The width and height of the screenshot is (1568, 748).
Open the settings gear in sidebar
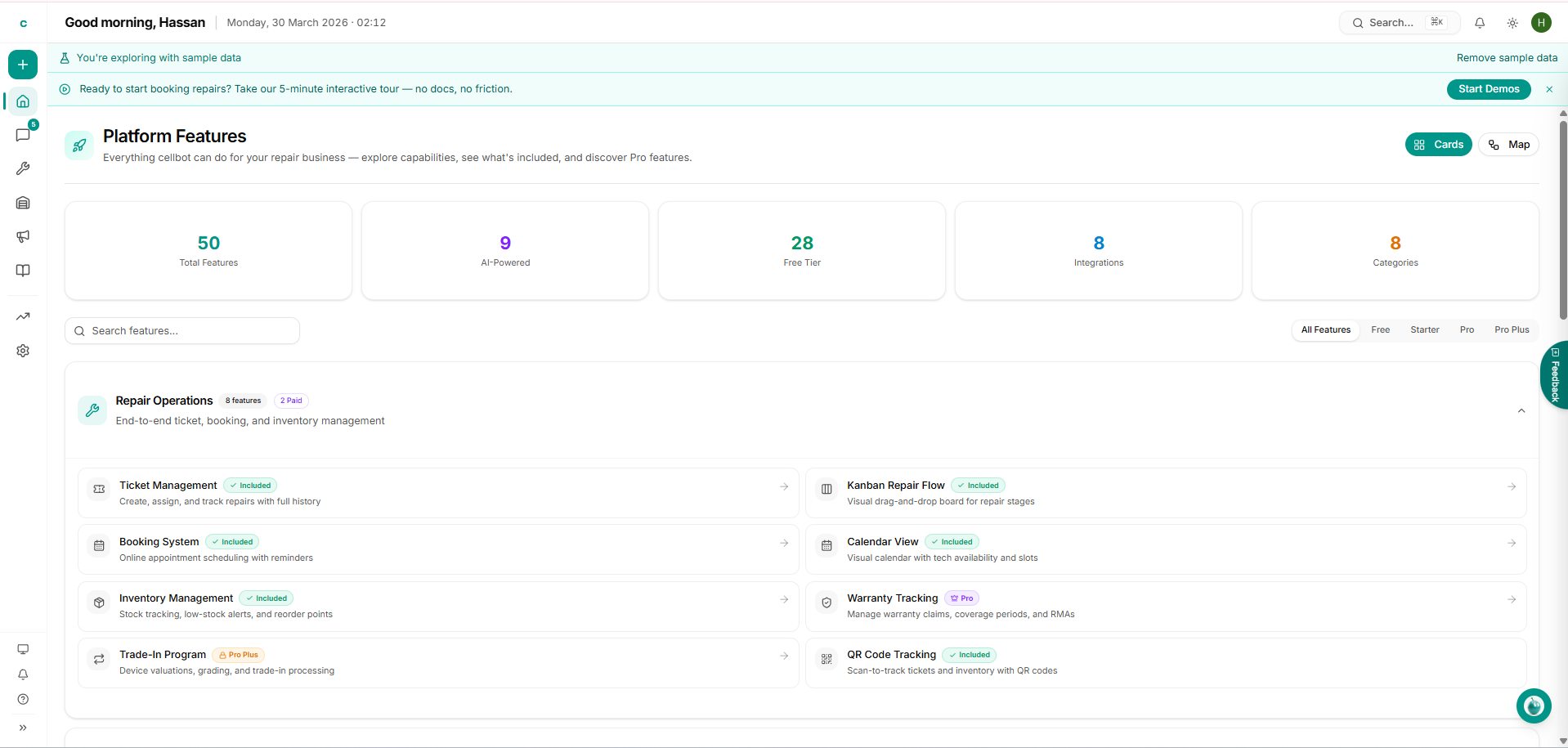23,351
